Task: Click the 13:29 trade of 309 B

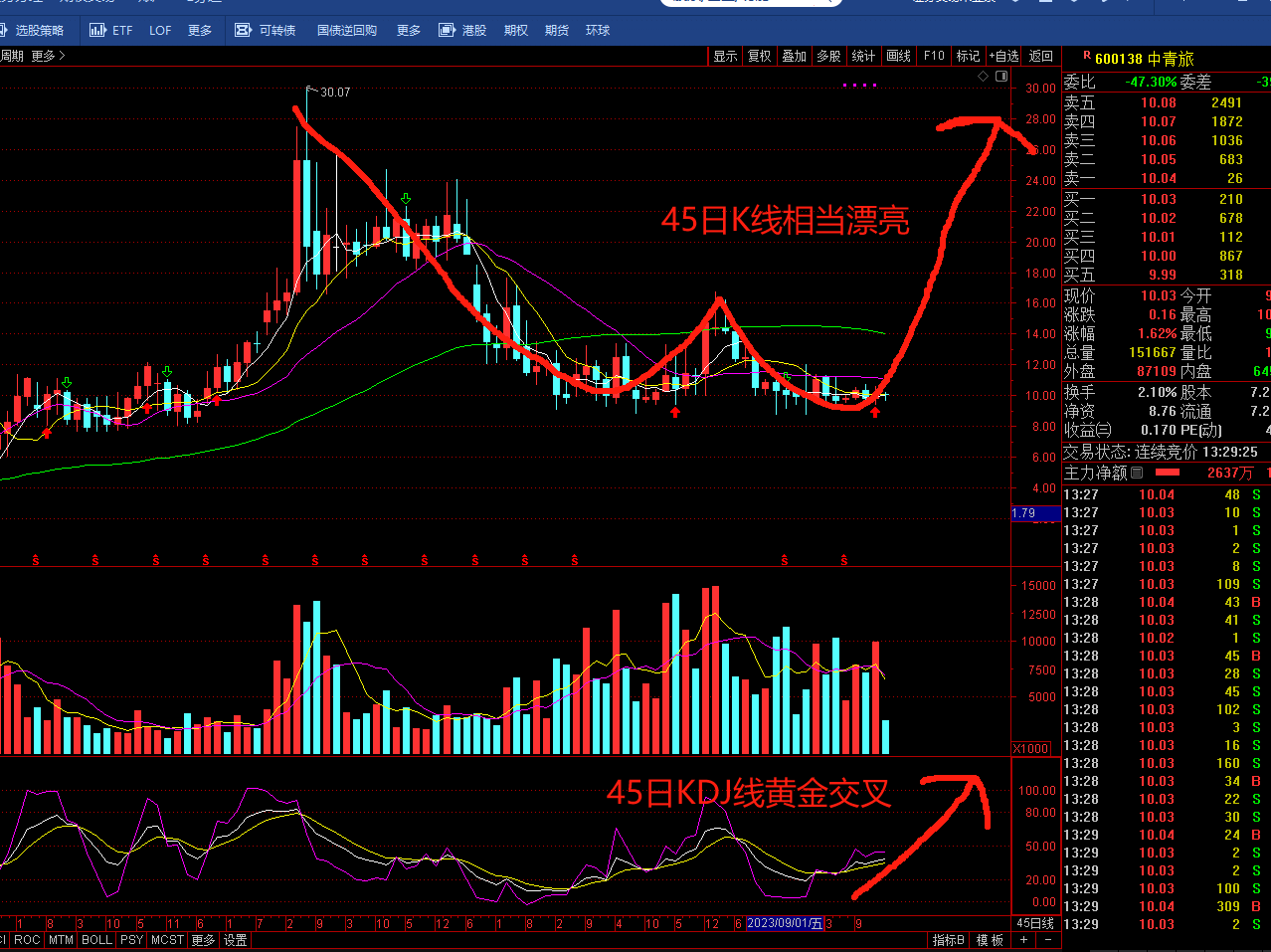Action: coord(1167,906)
